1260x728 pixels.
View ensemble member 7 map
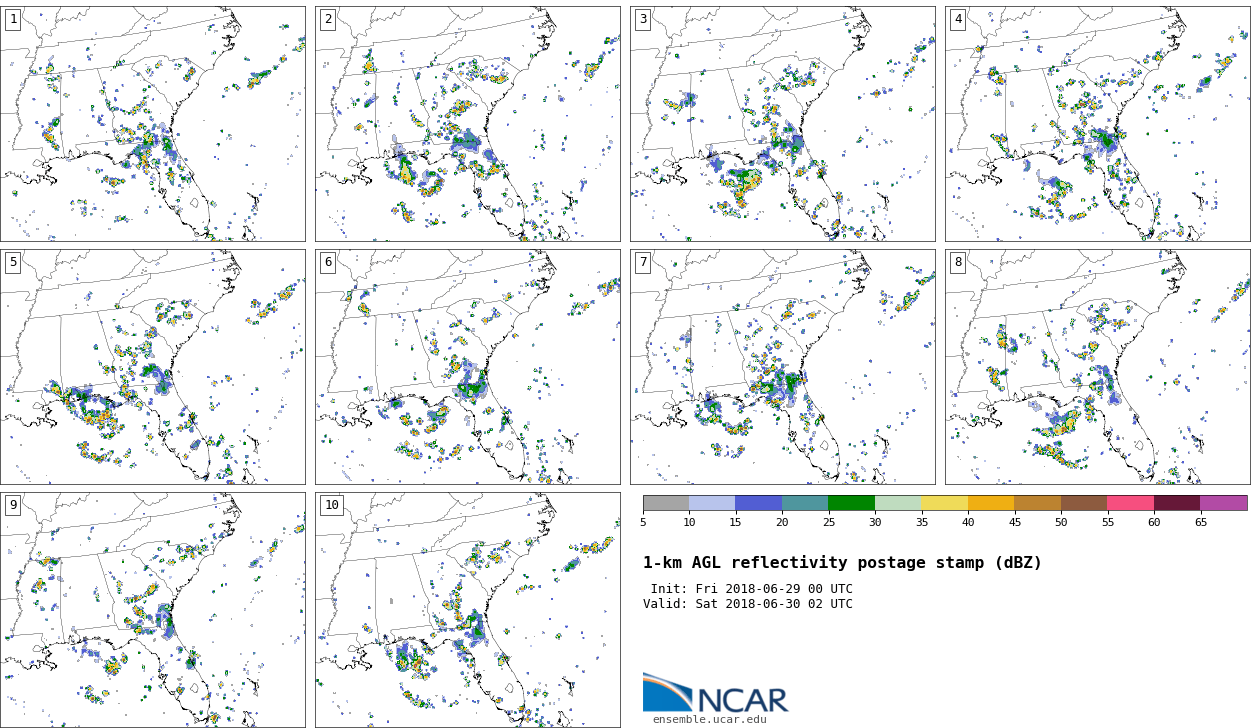(782, 367)
